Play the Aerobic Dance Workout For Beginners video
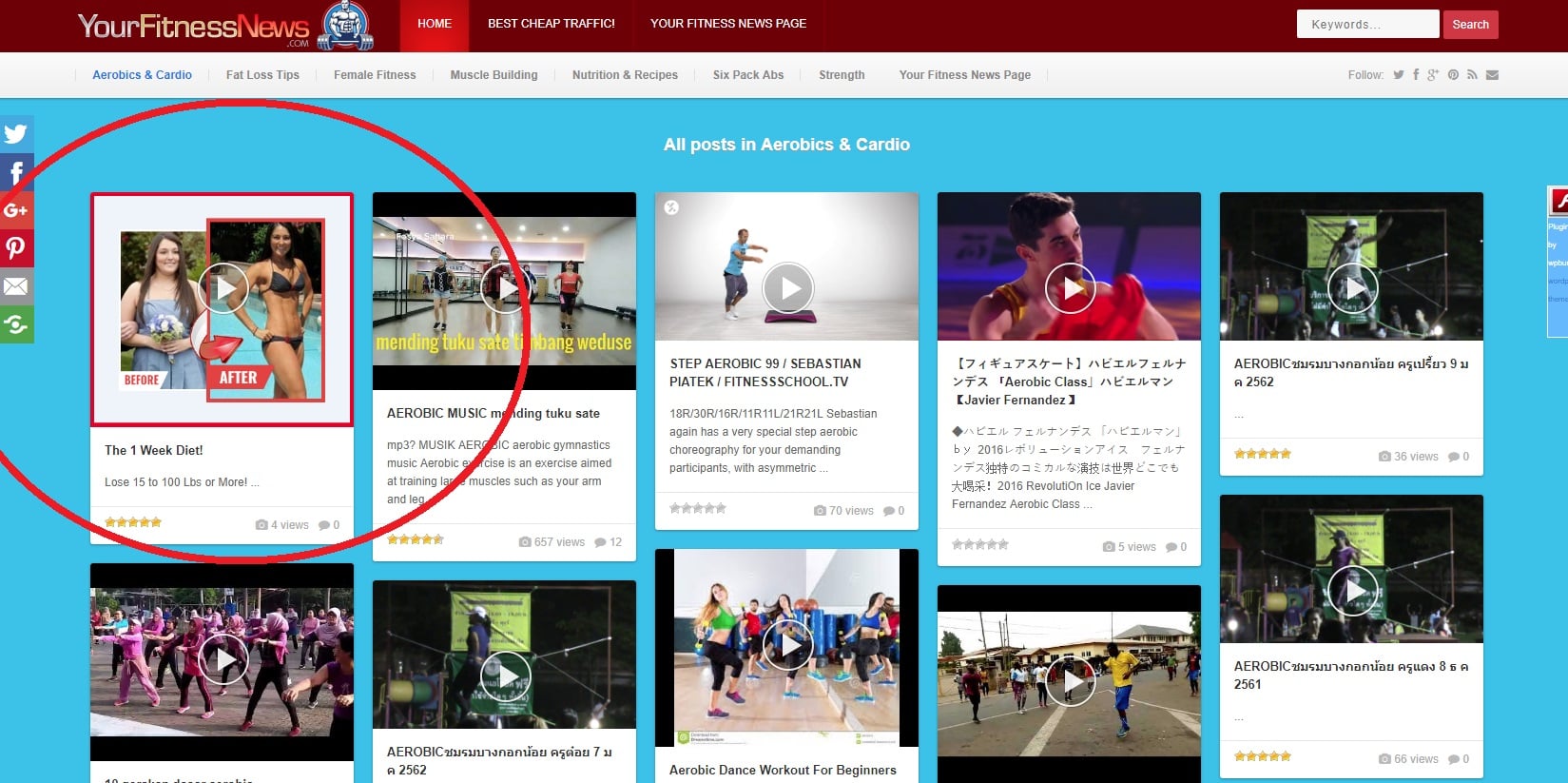 click(x=789, y=645)
